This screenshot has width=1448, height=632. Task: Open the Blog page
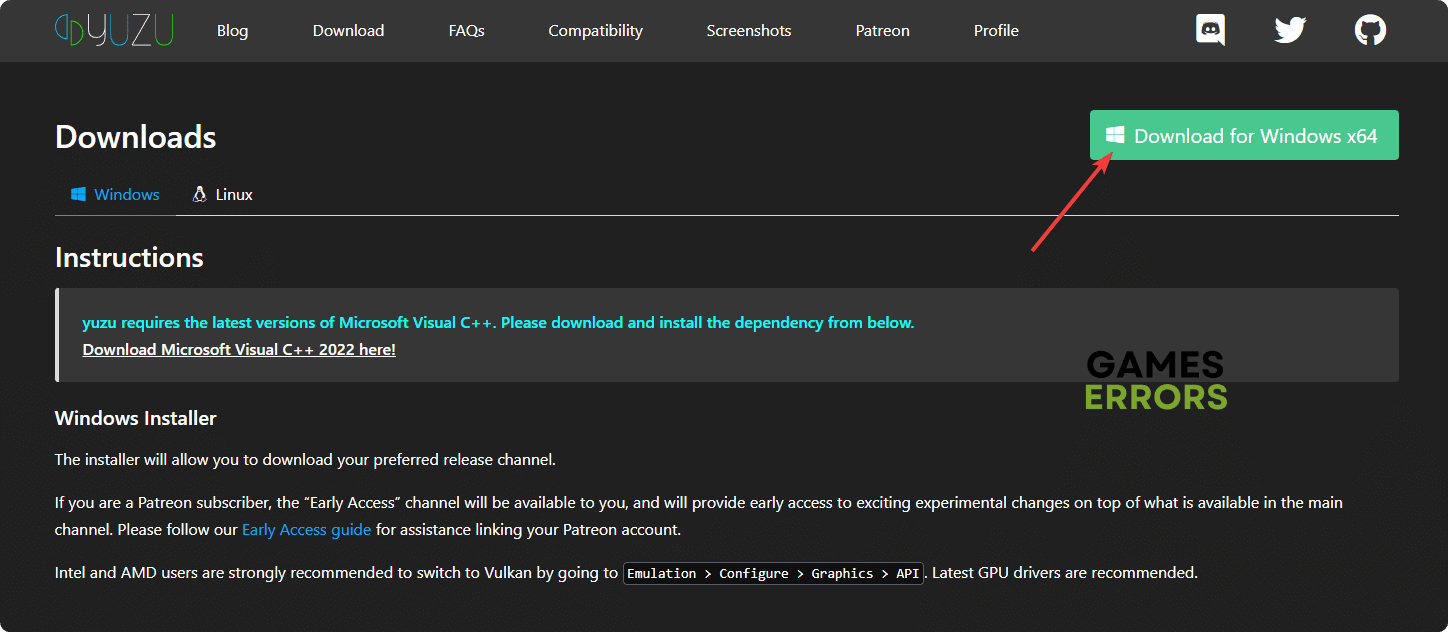pos(232,31)
